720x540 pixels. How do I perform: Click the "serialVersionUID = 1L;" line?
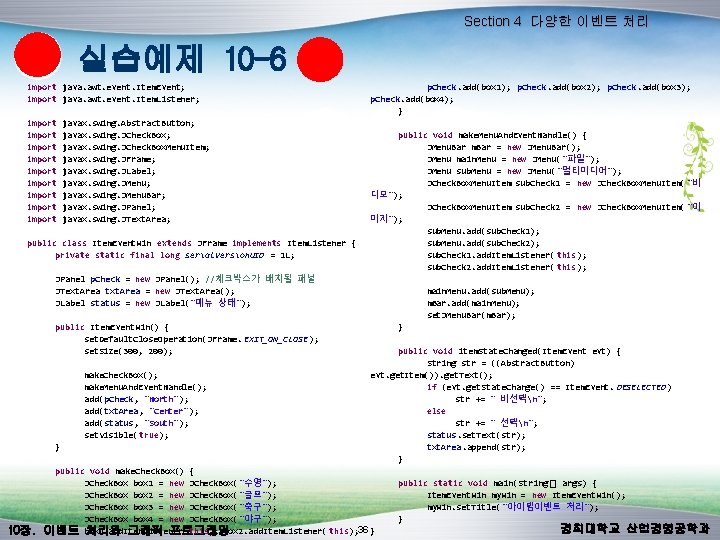175,255
